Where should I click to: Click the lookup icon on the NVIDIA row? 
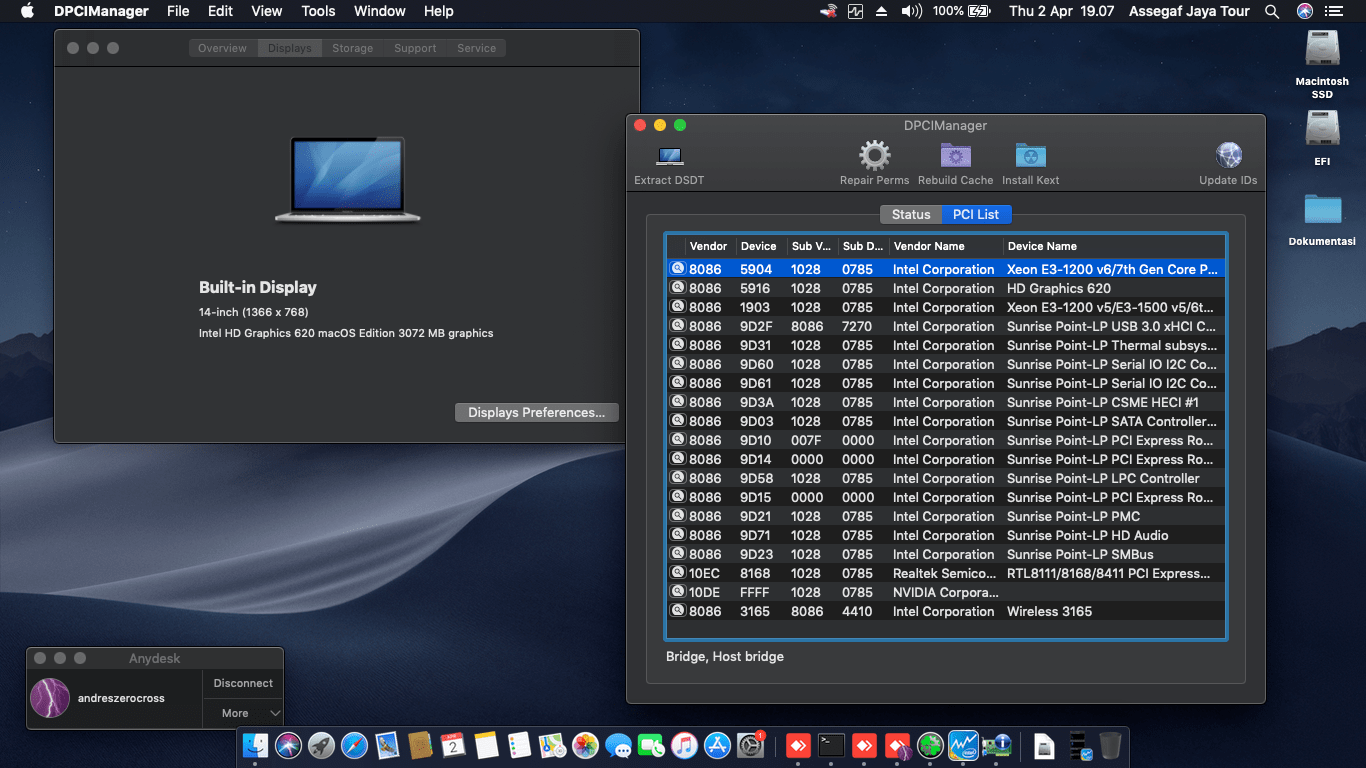tap(677, 591)
